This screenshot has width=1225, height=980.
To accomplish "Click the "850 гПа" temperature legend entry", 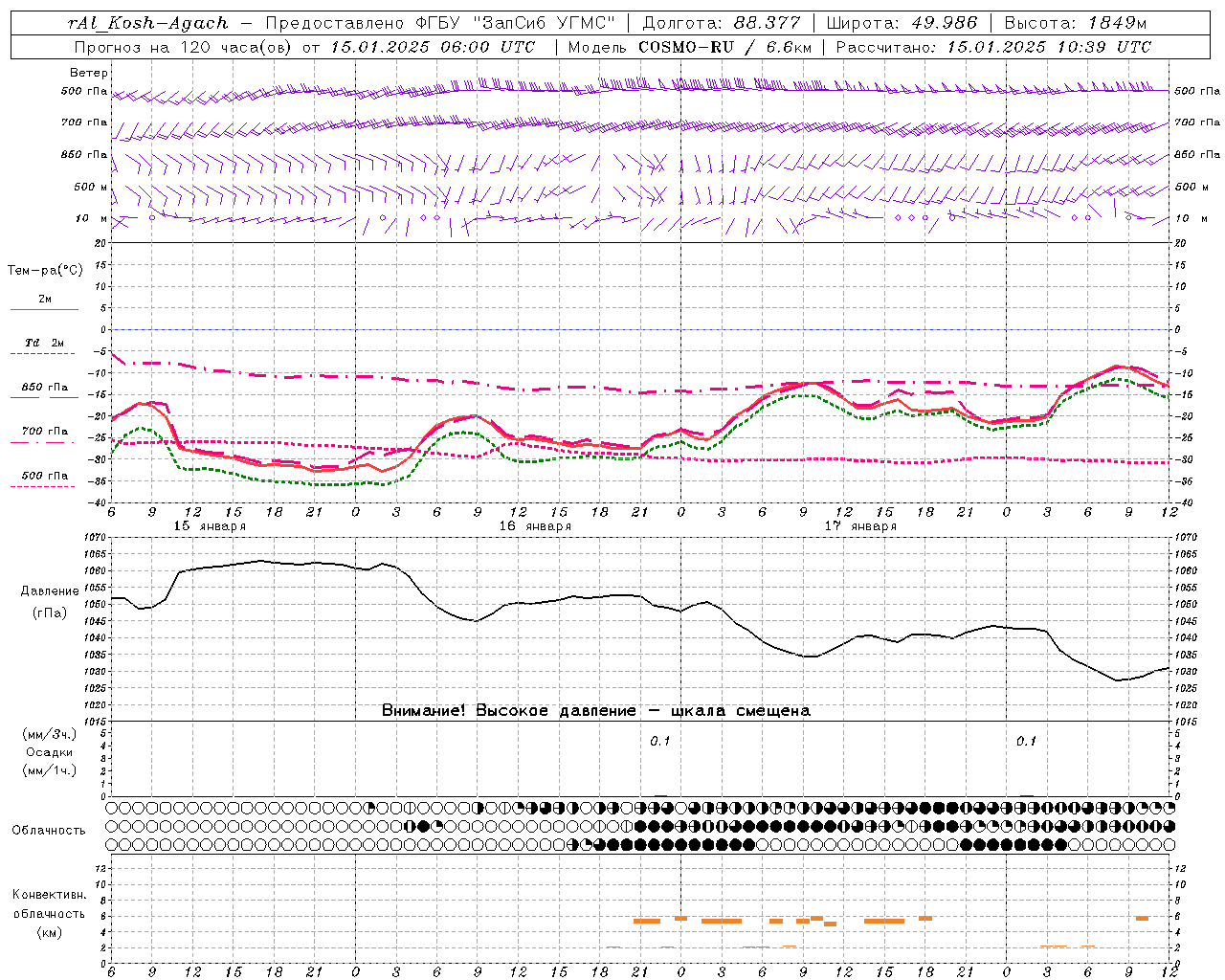I will (45, 387).
